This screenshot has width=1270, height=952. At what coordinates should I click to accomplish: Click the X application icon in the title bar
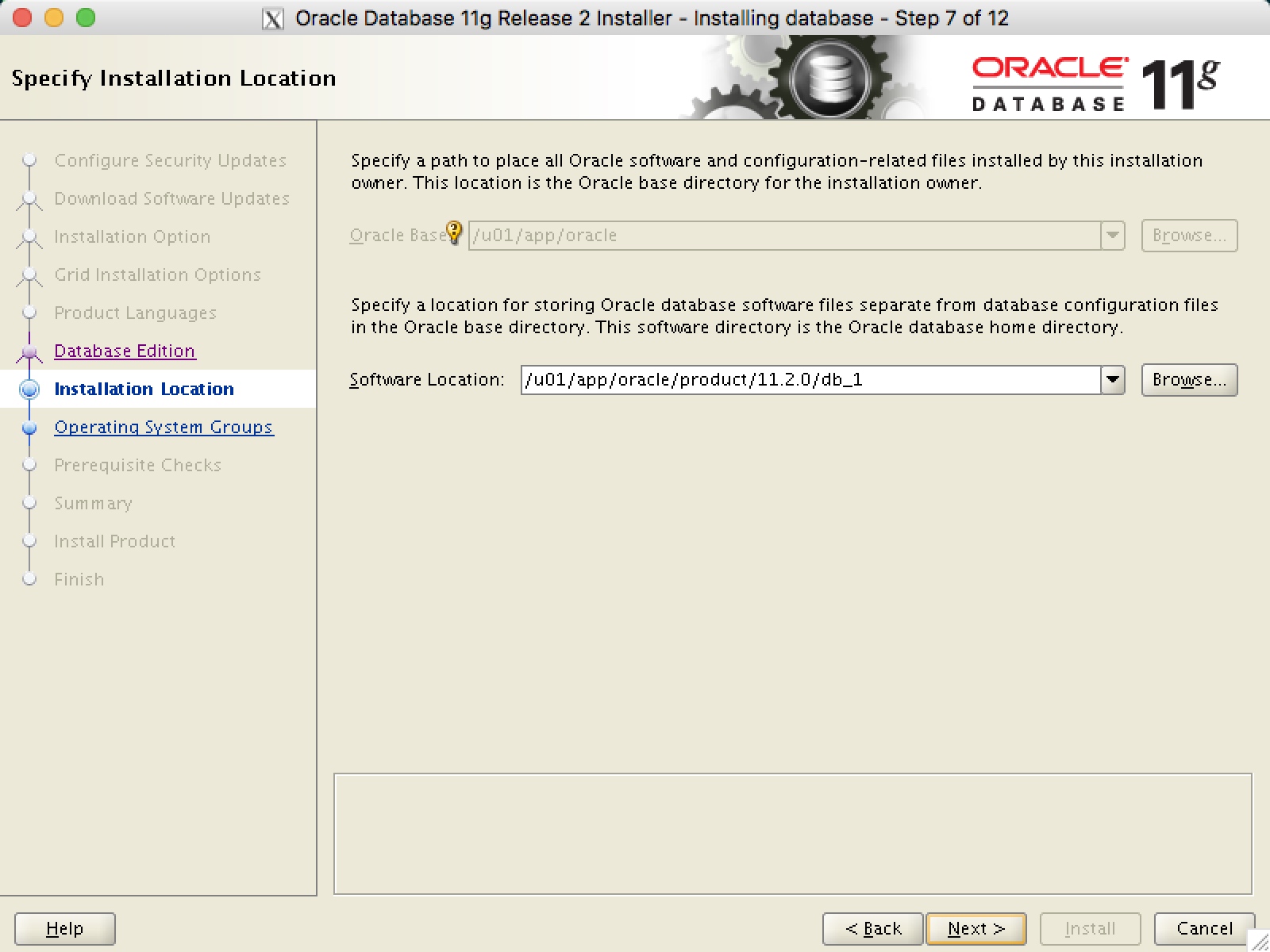(274, 17)
